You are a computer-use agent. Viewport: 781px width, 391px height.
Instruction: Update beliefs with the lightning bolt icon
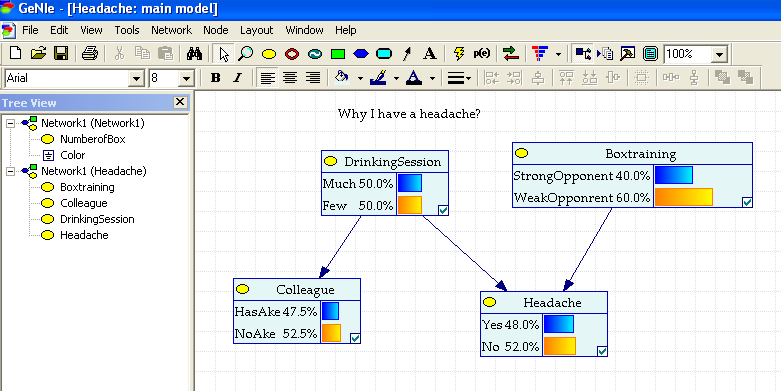(x=459, y=53)
